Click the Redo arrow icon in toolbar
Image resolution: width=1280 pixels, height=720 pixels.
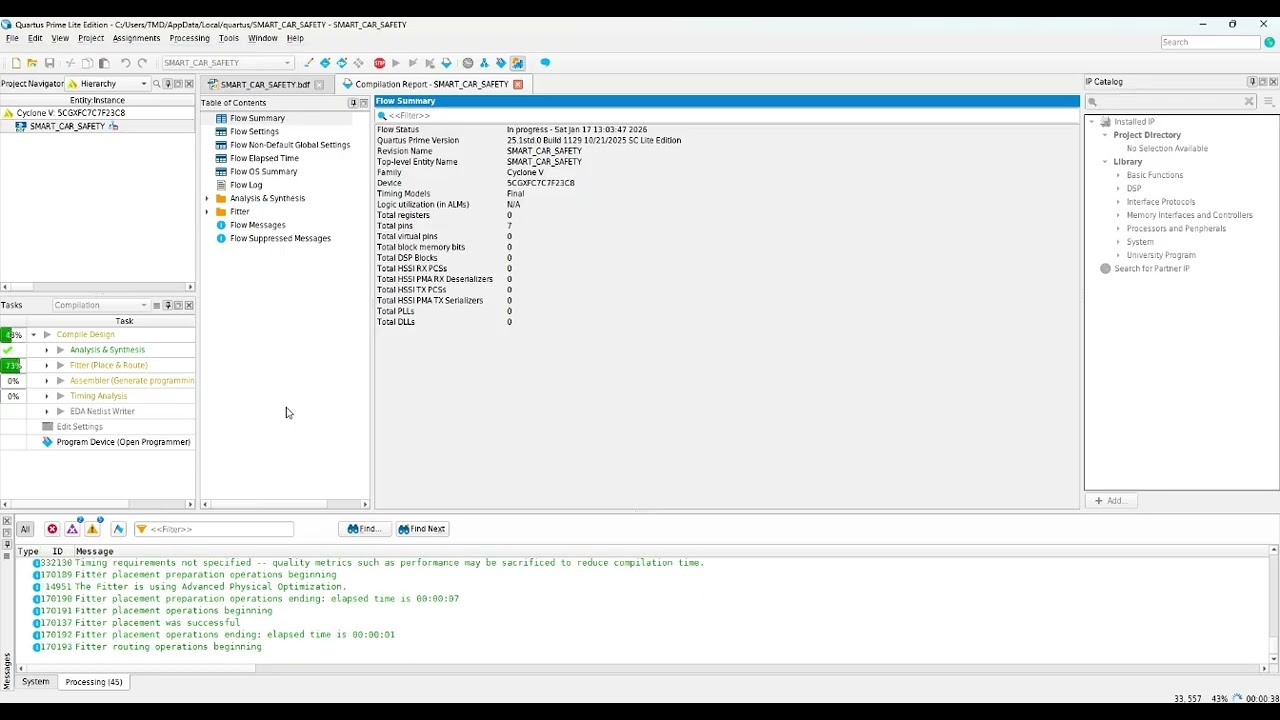142,63
